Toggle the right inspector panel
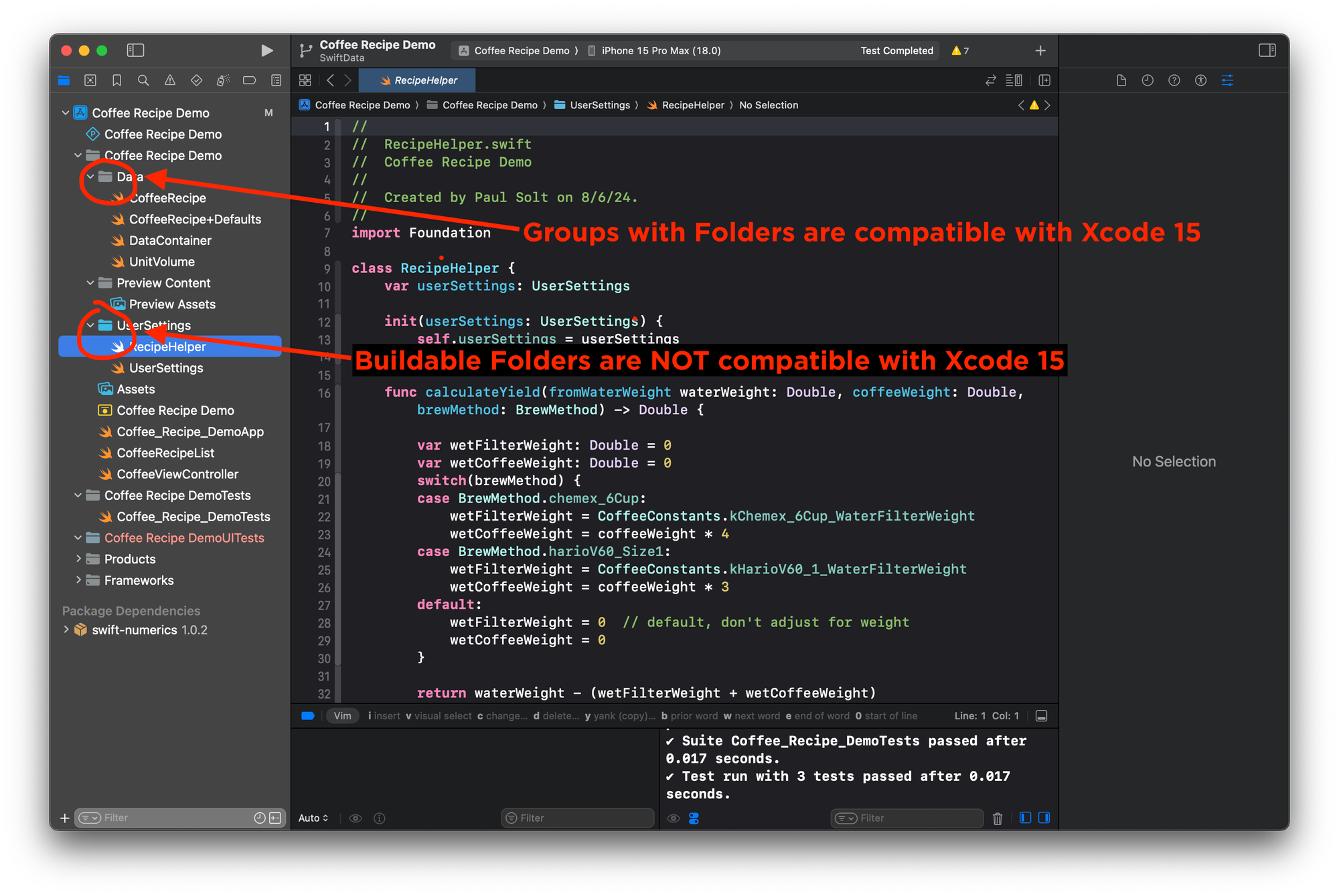The width and height of the screenshot is (1339, 896). [x=1267, y=50]
